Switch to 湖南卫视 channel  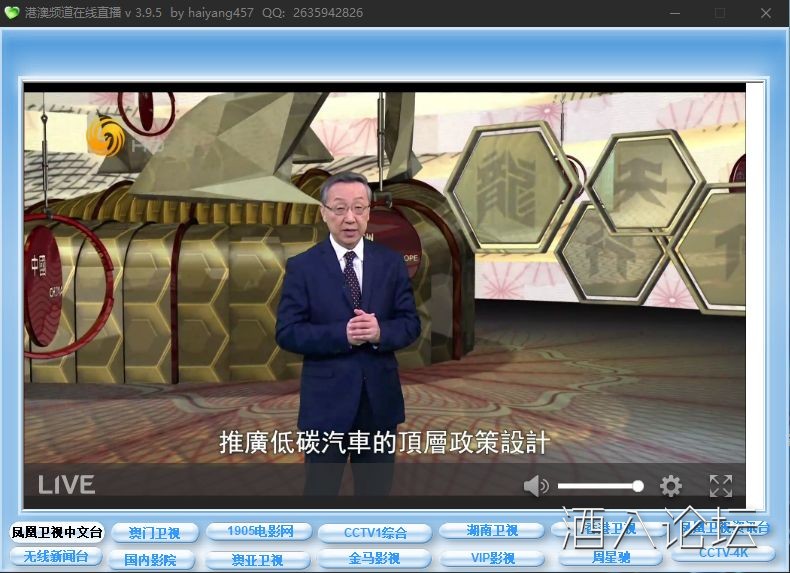tap(492, 531)
